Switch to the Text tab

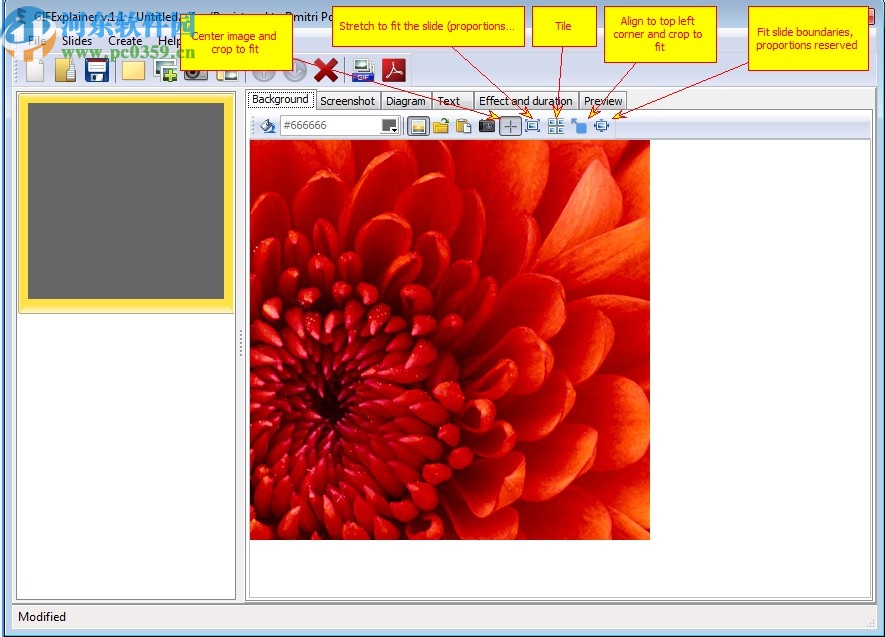tap(449, 100)
